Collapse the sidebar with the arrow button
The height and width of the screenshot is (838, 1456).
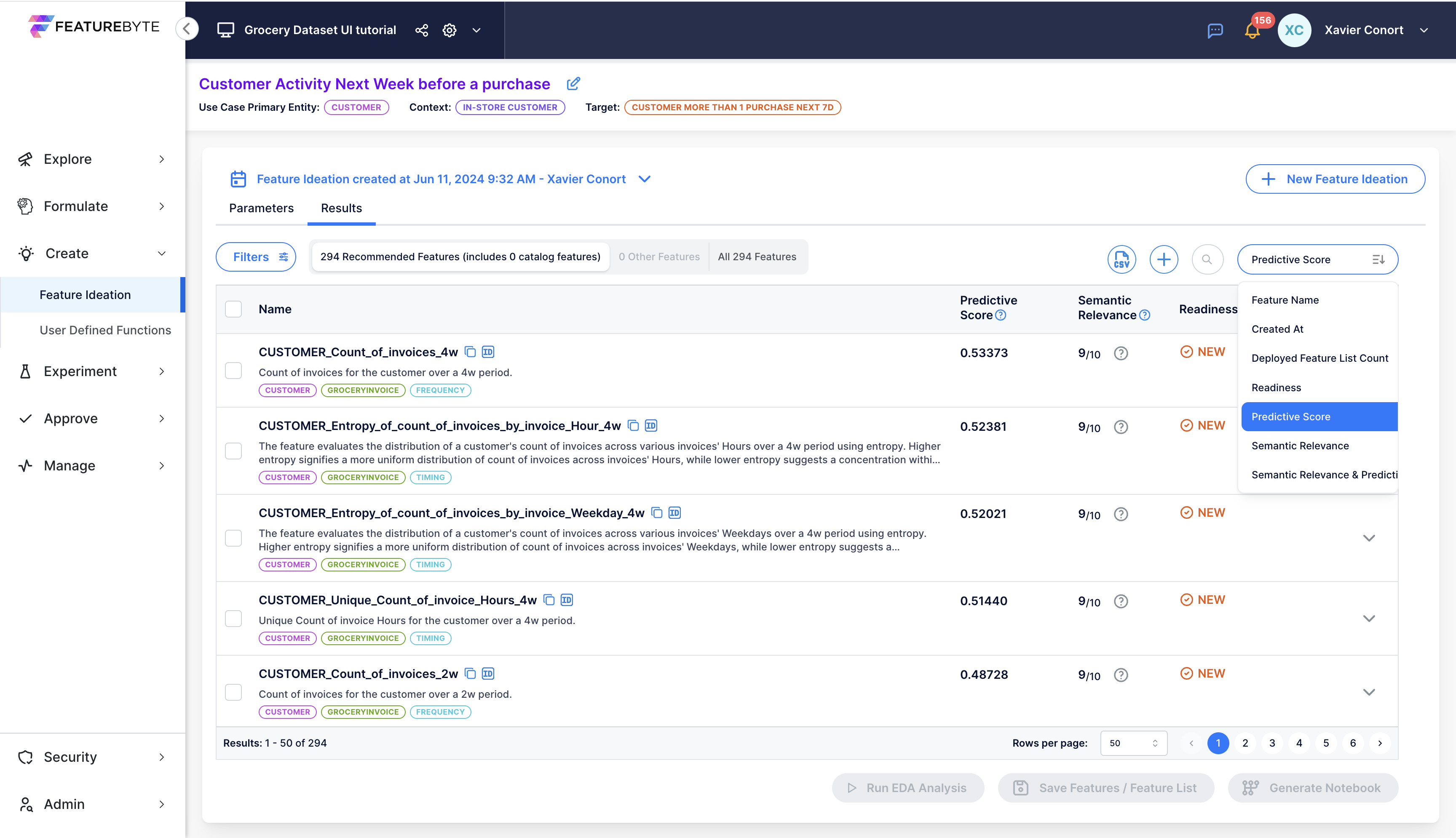click(187, 29)
